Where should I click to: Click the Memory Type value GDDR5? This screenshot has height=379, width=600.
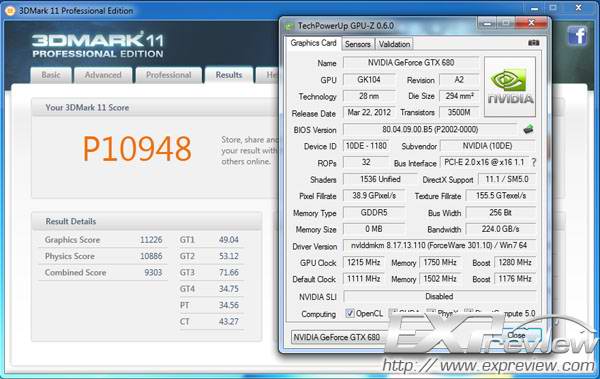click(x=373, y=212)
